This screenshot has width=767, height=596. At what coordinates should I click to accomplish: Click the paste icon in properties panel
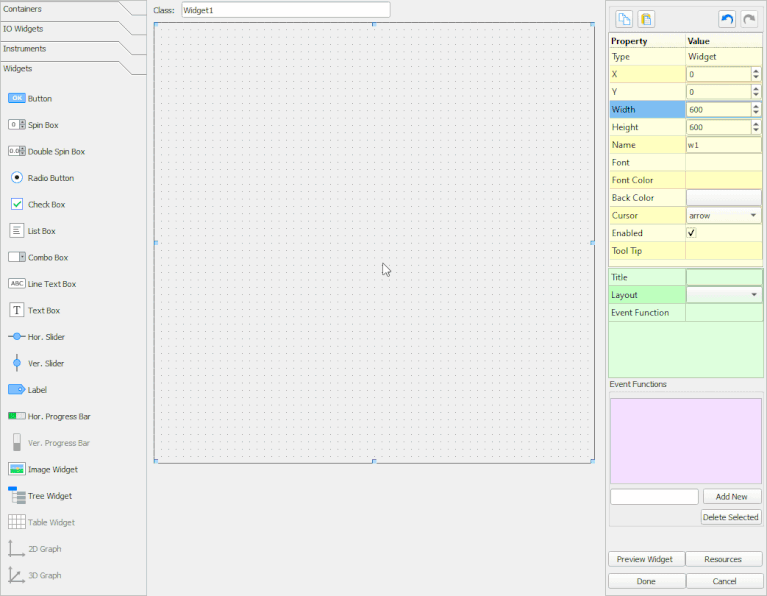pyautogui.click(x=646, y=19)
